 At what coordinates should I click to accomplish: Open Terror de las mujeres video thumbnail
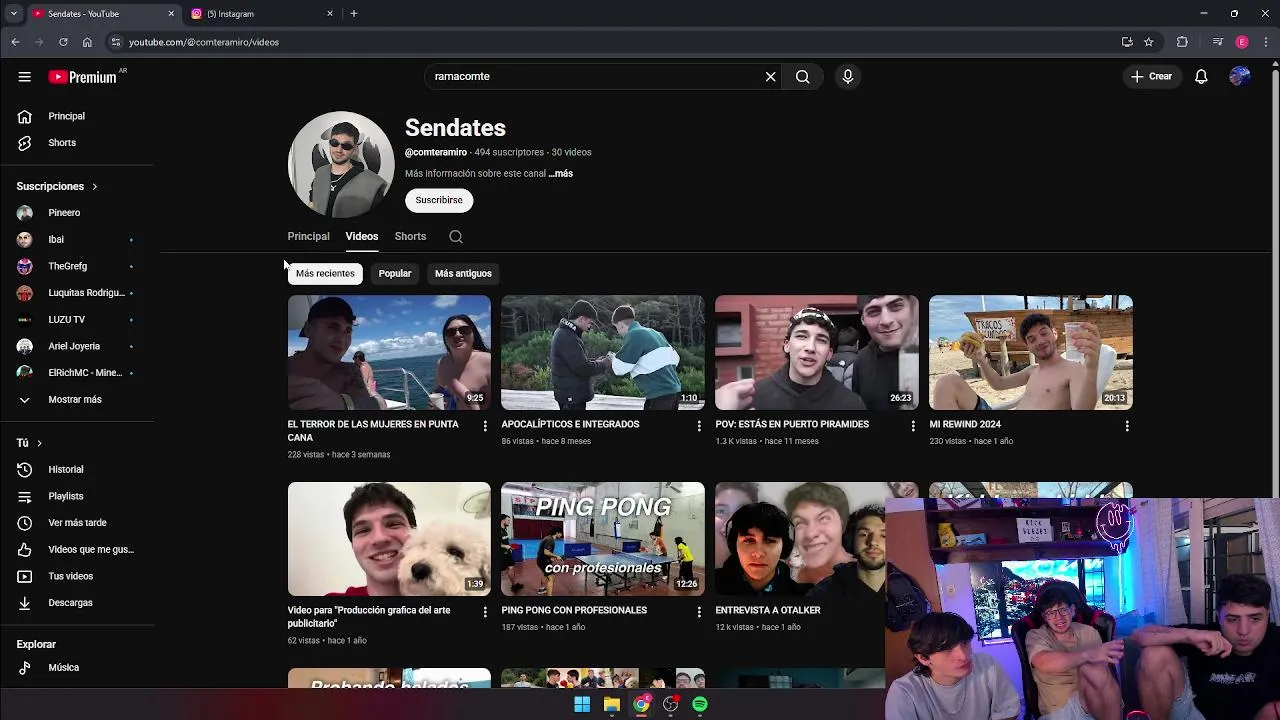(389, 352)
